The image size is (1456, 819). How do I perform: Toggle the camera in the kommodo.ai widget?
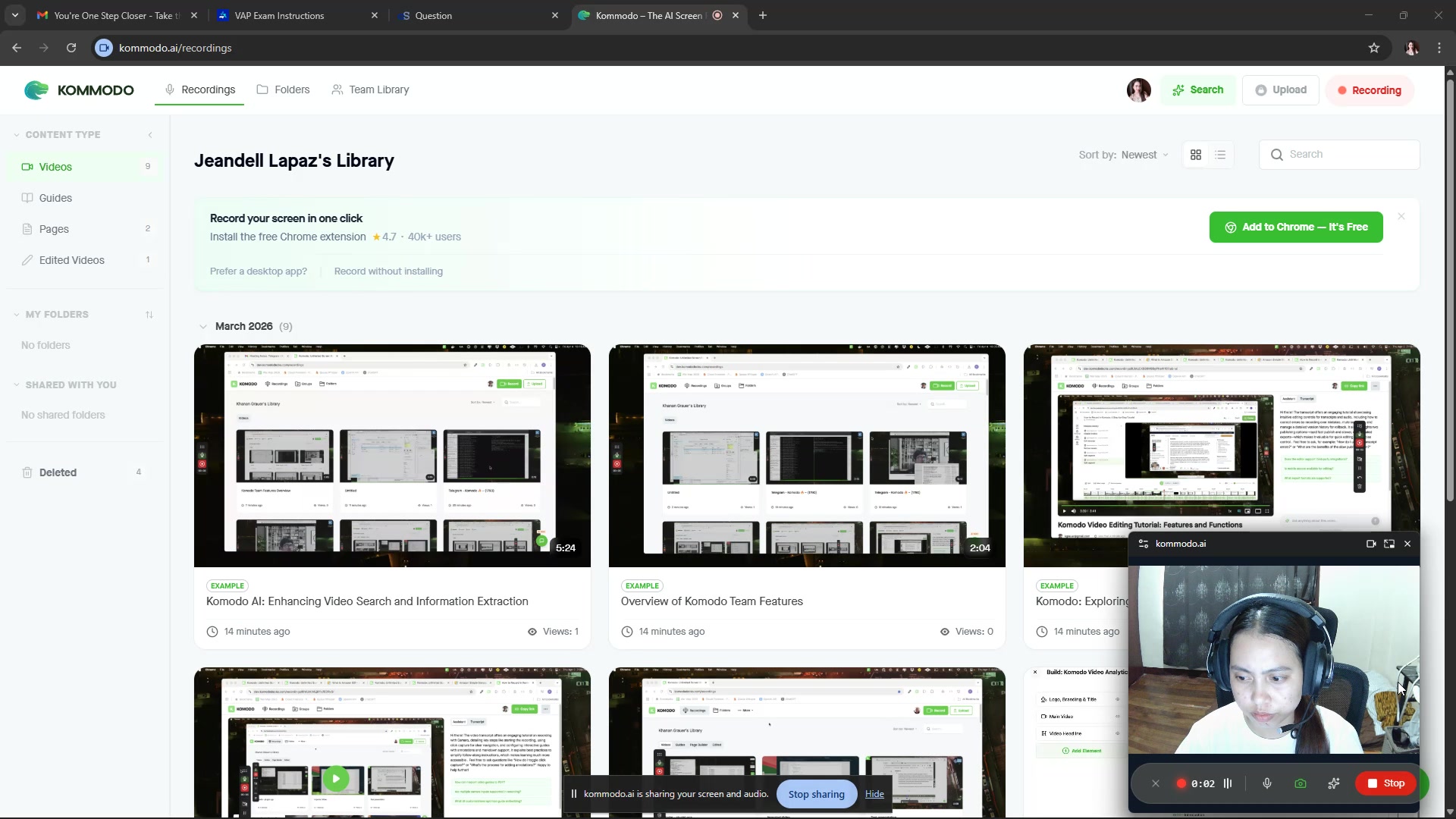(1371, 544)
